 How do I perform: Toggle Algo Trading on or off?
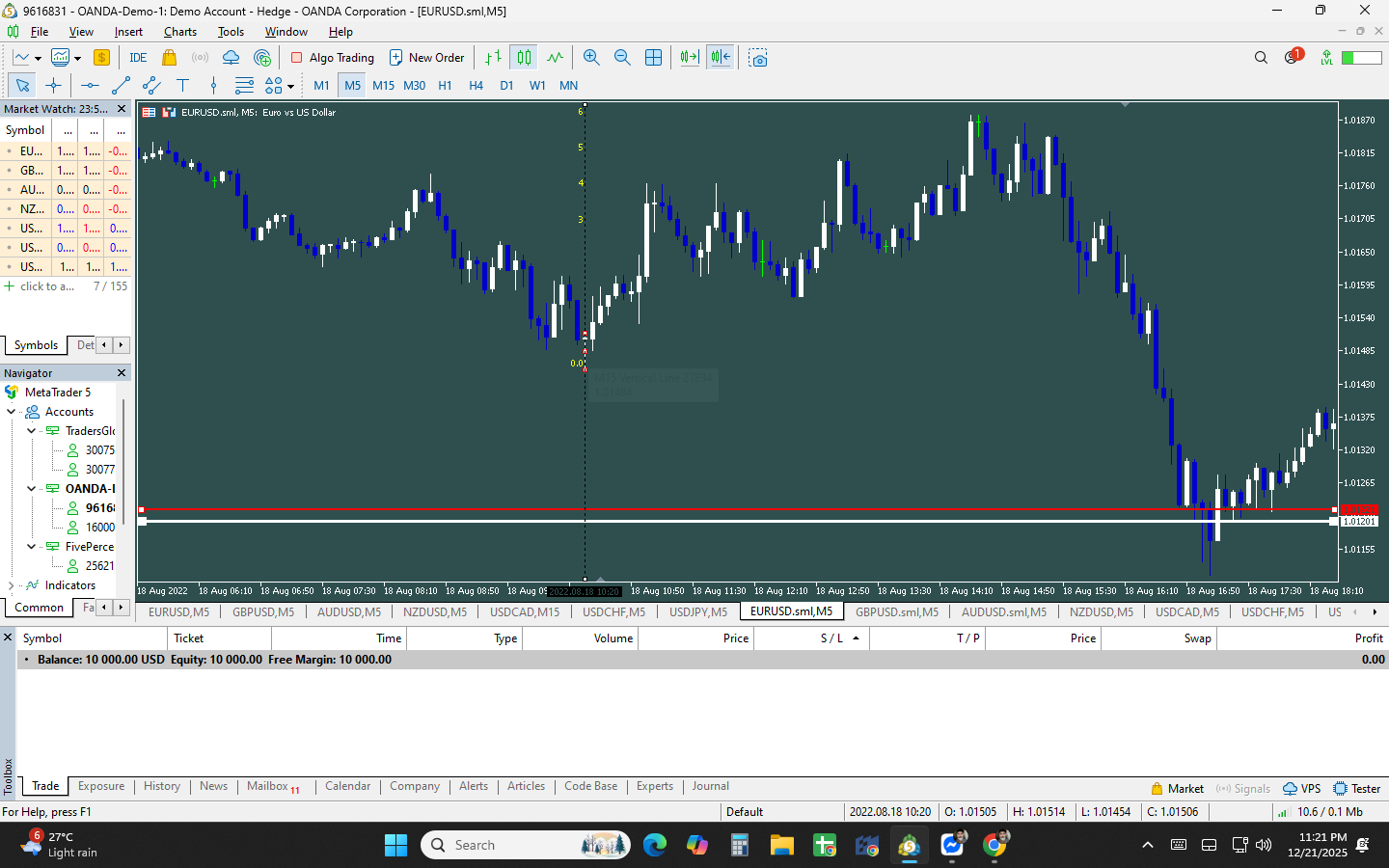[333, 58]
